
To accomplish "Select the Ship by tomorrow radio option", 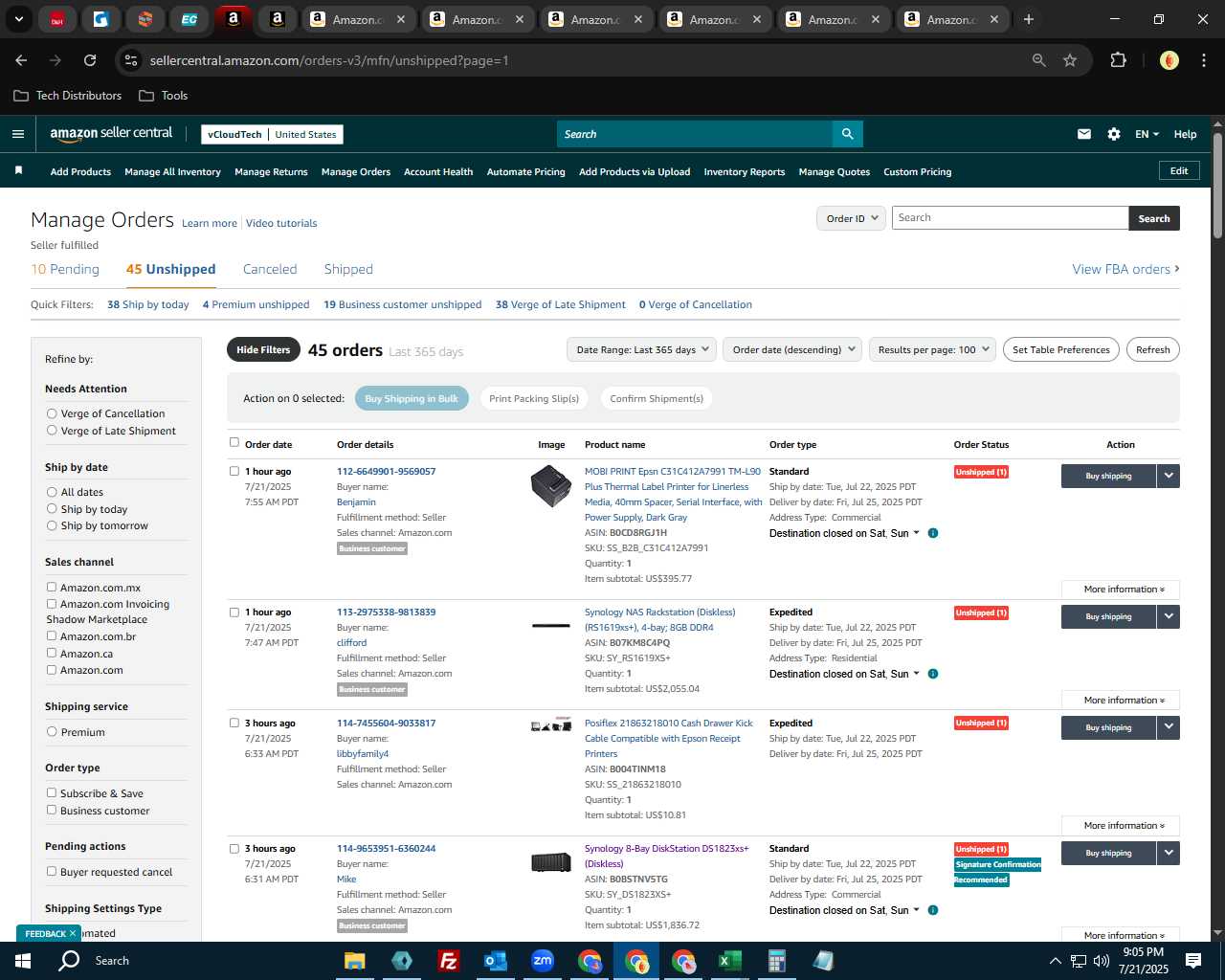I will coord(52,525).
